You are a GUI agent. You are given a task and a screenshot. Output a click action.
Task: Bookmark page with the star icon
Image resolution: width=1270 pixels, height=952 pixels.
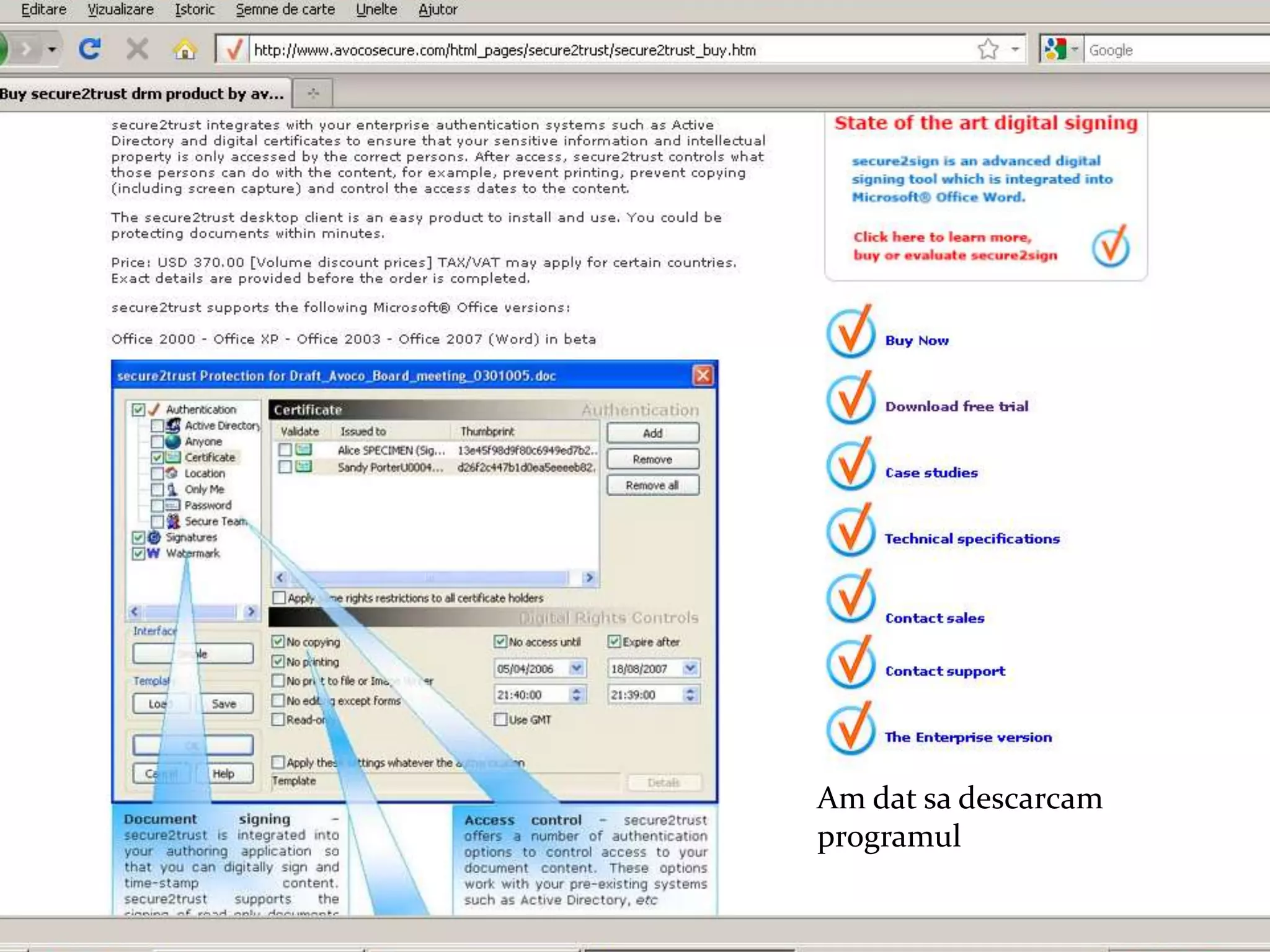click(x=988, y=49)
